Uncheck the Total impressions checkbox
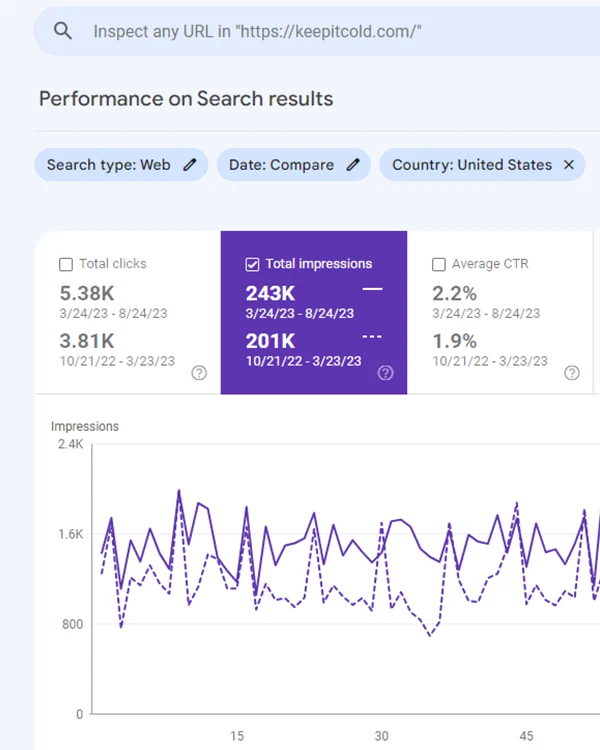Screen dimensions: 600x750 click(252, 264)
